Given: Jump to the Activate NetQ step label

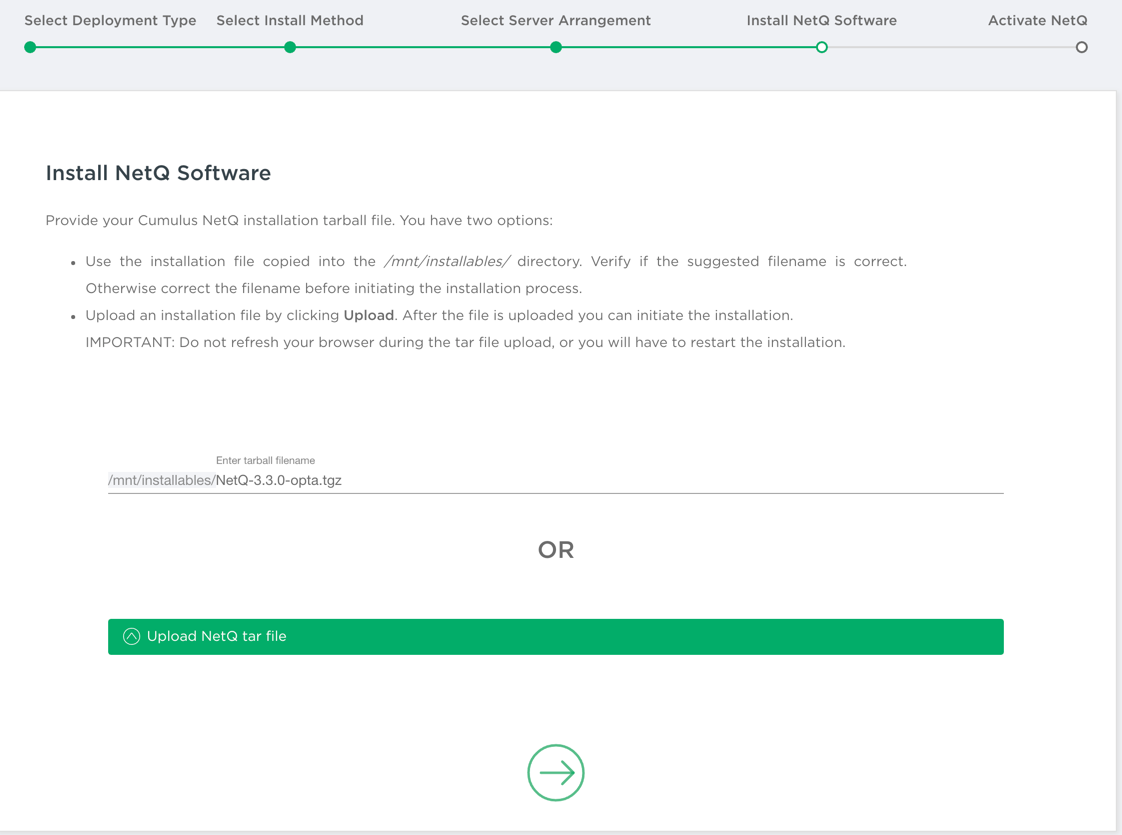Looking at the screenshot, I should tap(1037, 21).
